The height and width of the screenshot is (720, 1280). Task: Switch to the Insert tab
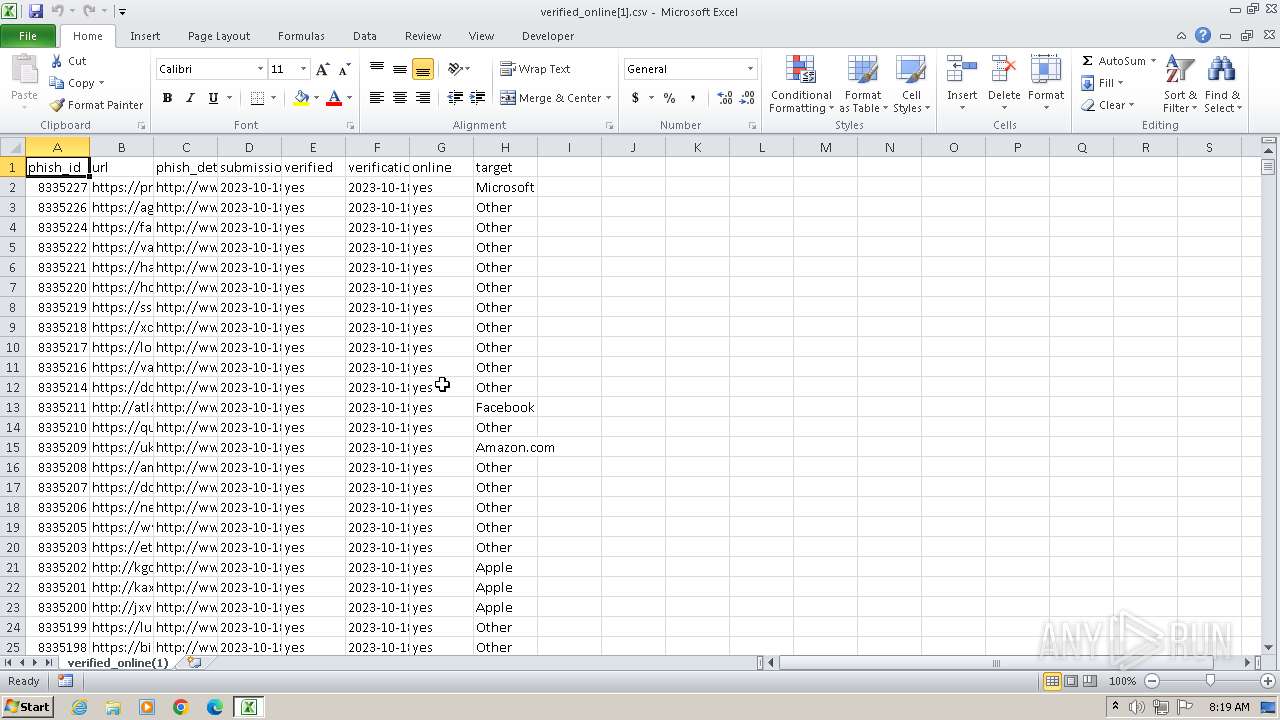point(145,36)
